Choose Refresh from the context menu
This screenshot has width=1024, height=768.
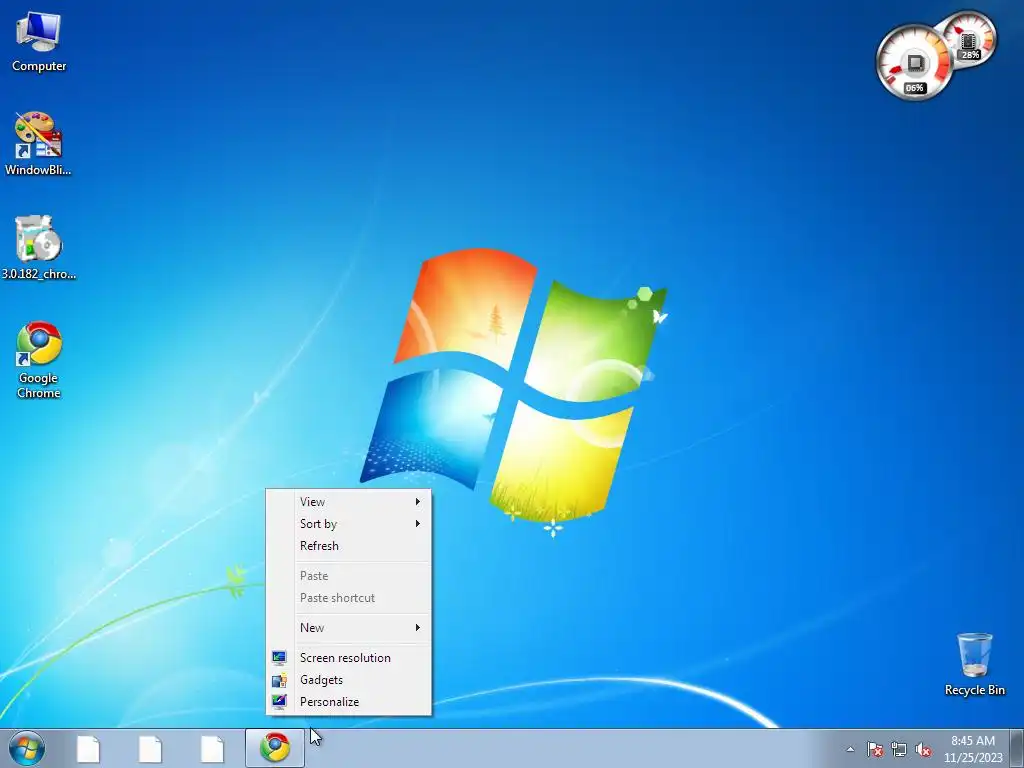(x=348, y=546)
